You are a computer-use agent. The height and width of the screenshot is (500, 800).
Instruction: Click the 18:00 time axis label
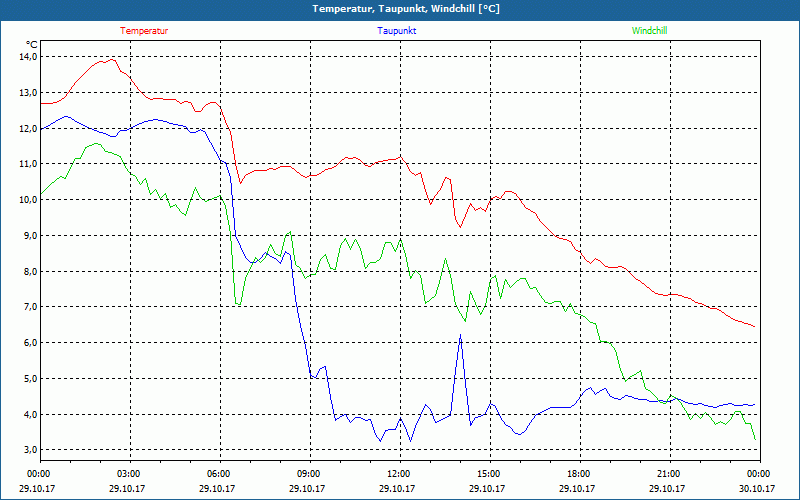580,474
